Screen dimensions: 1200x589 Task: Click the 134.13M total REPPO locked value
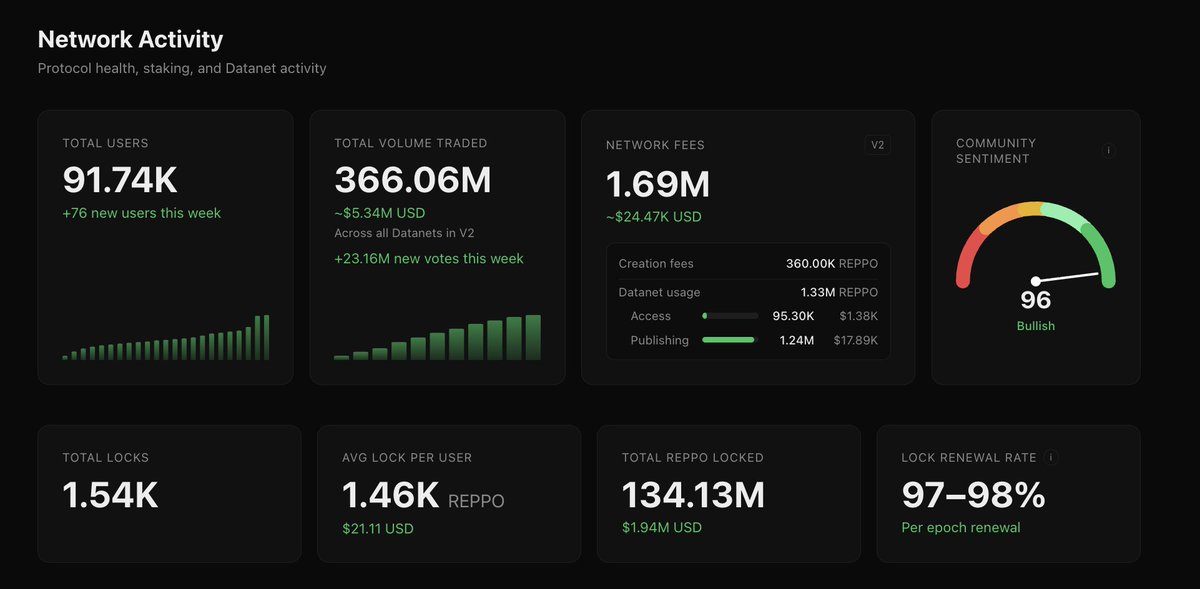693,495
